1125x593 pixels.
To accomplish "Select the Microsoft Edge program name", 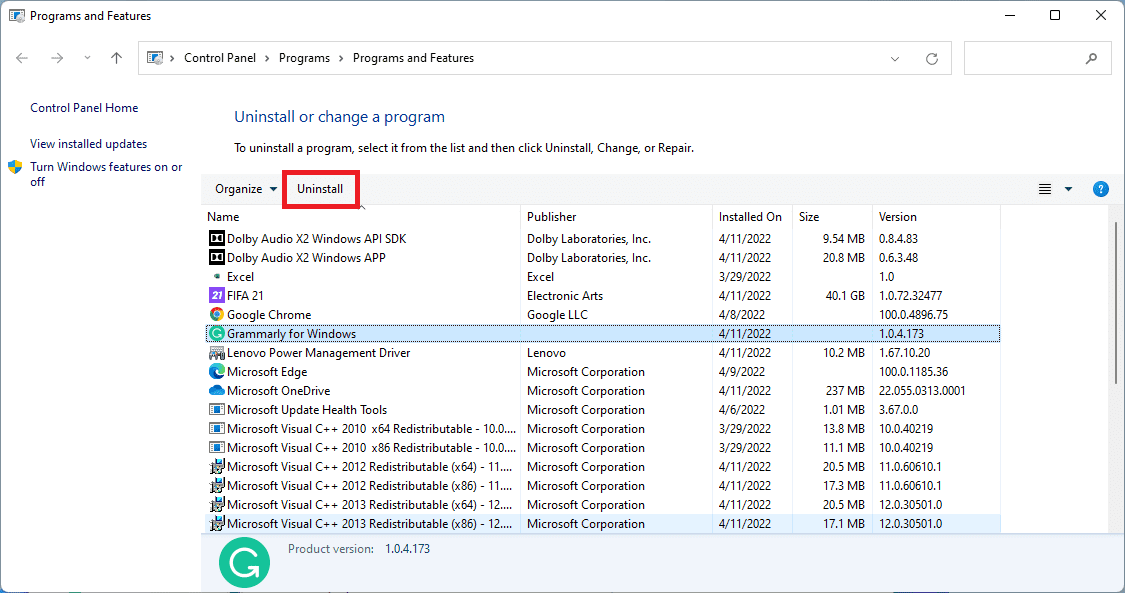I will tap(267, 371).
